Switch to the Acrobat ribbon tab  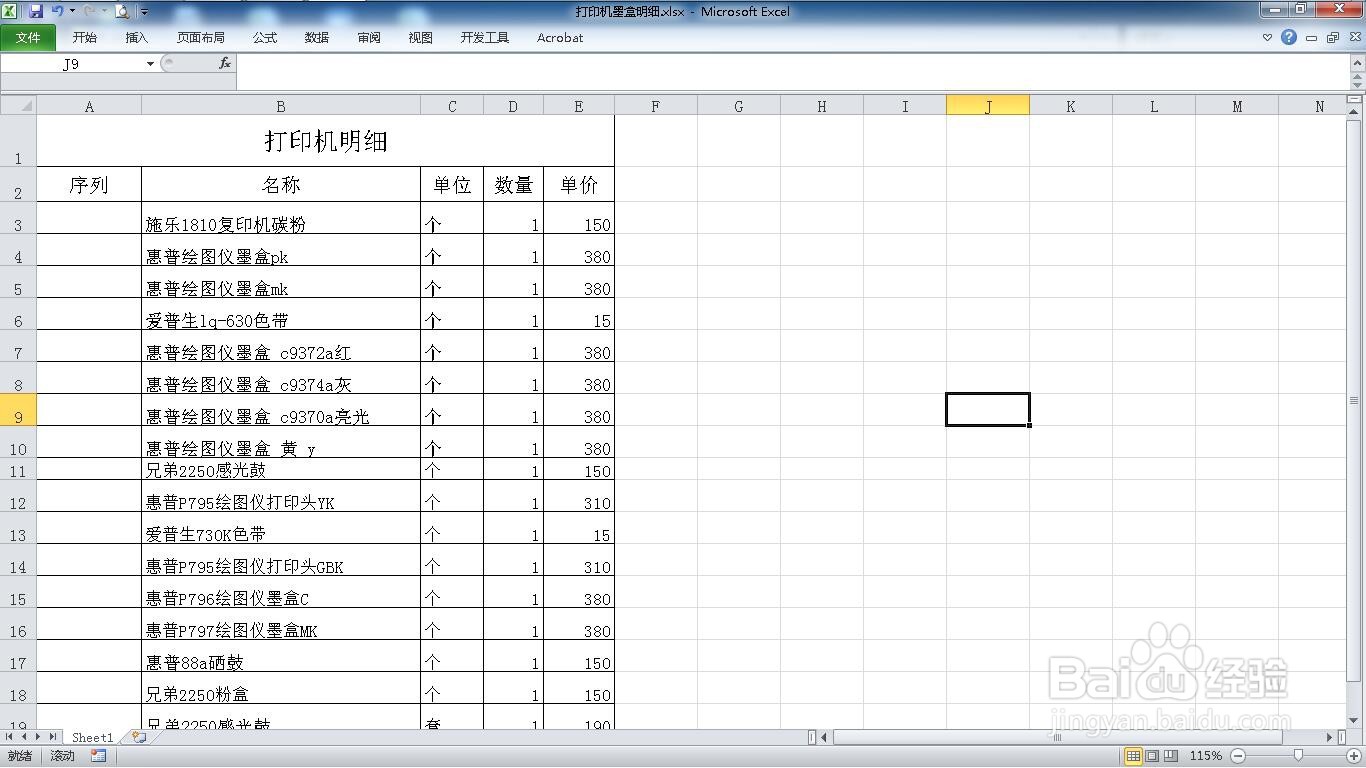pos(560,38)
